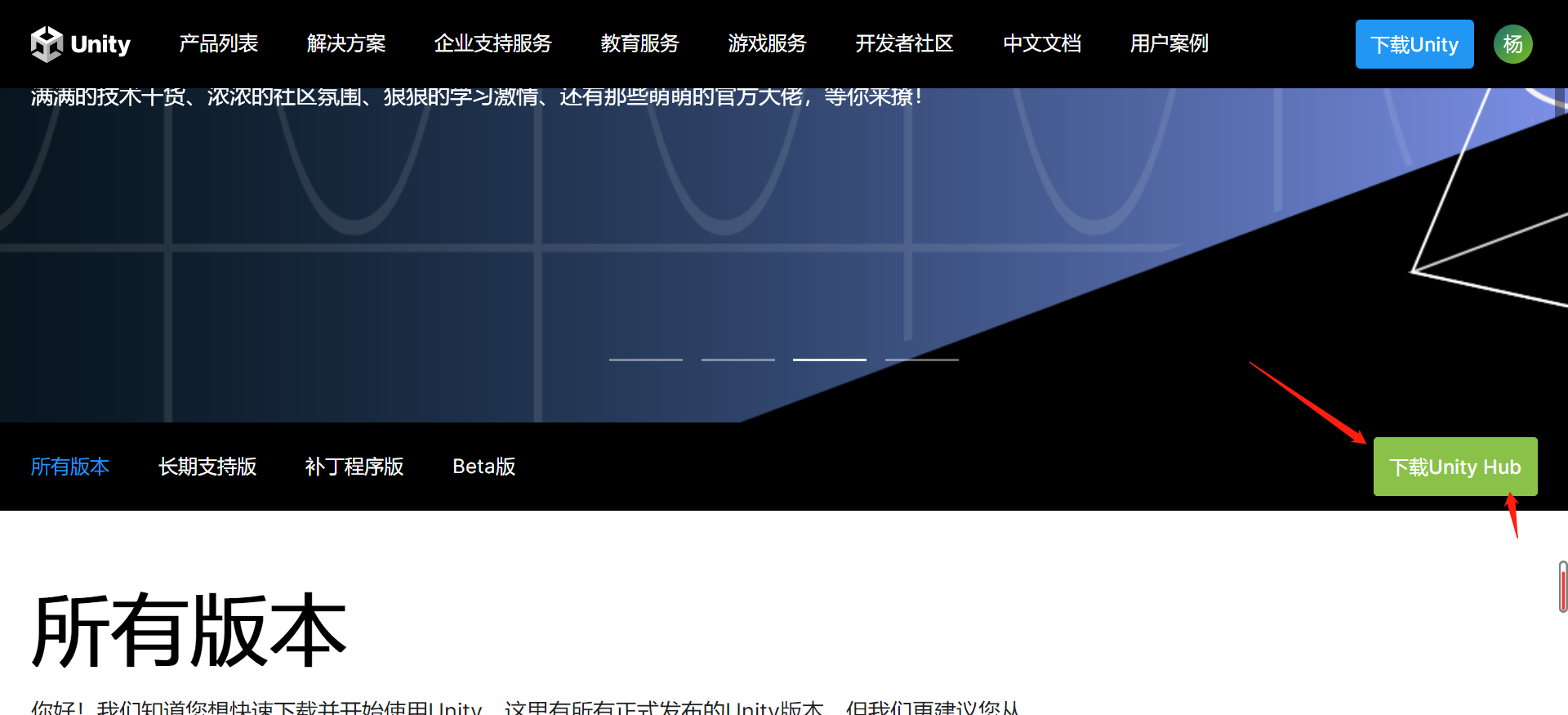1568x715 pixels.
Task: Click the banner text ending 等你来撩
Action: point(477,96)
